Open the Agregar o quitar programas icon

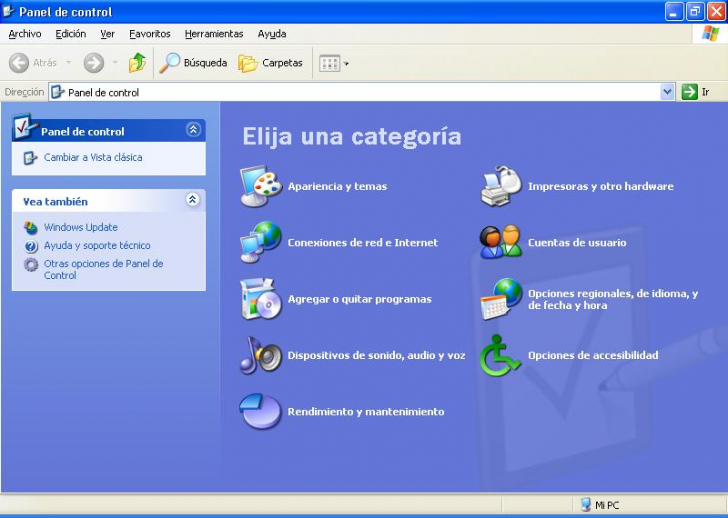(x=261, y=299)
